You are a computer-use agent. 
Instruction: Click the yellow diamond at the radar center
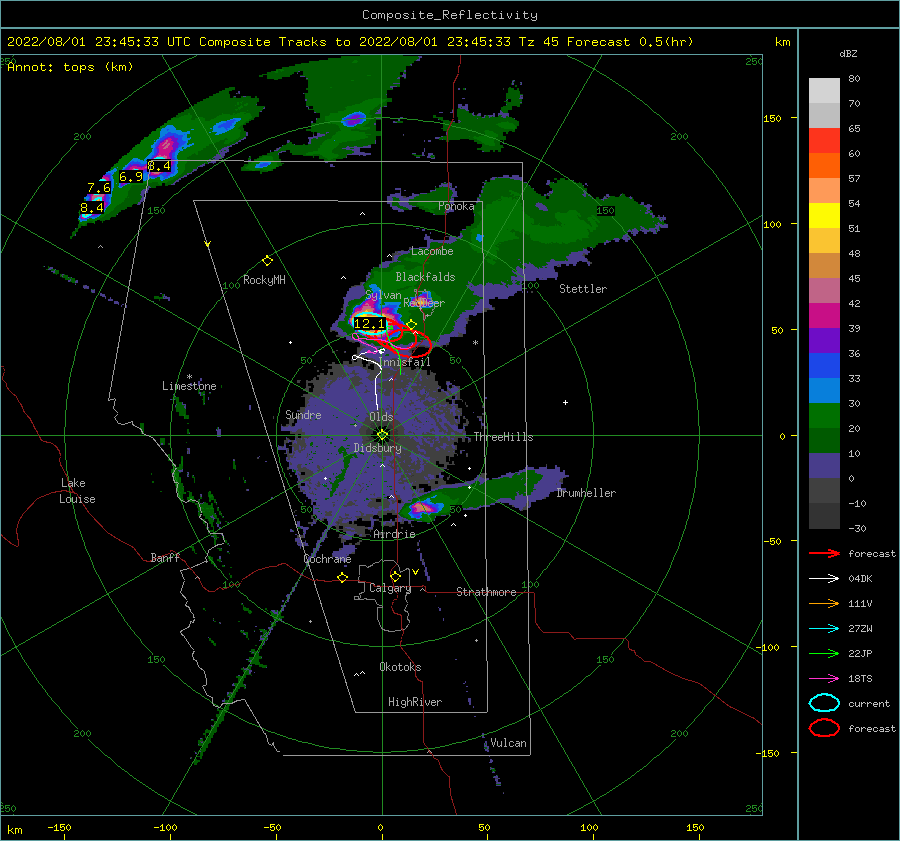tap(382, 435)
